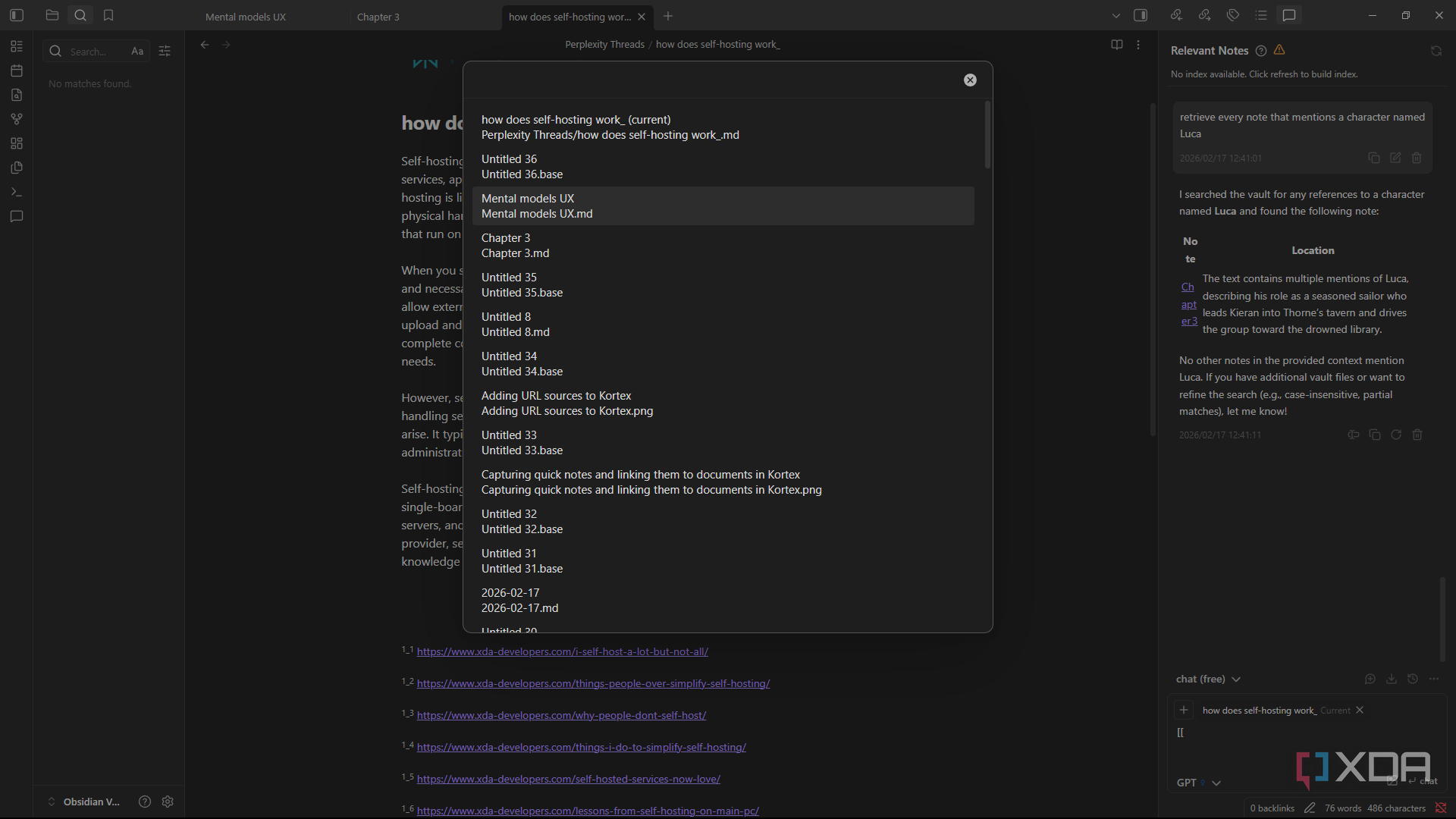Remove current note from chat context

tap(1360, 711)
